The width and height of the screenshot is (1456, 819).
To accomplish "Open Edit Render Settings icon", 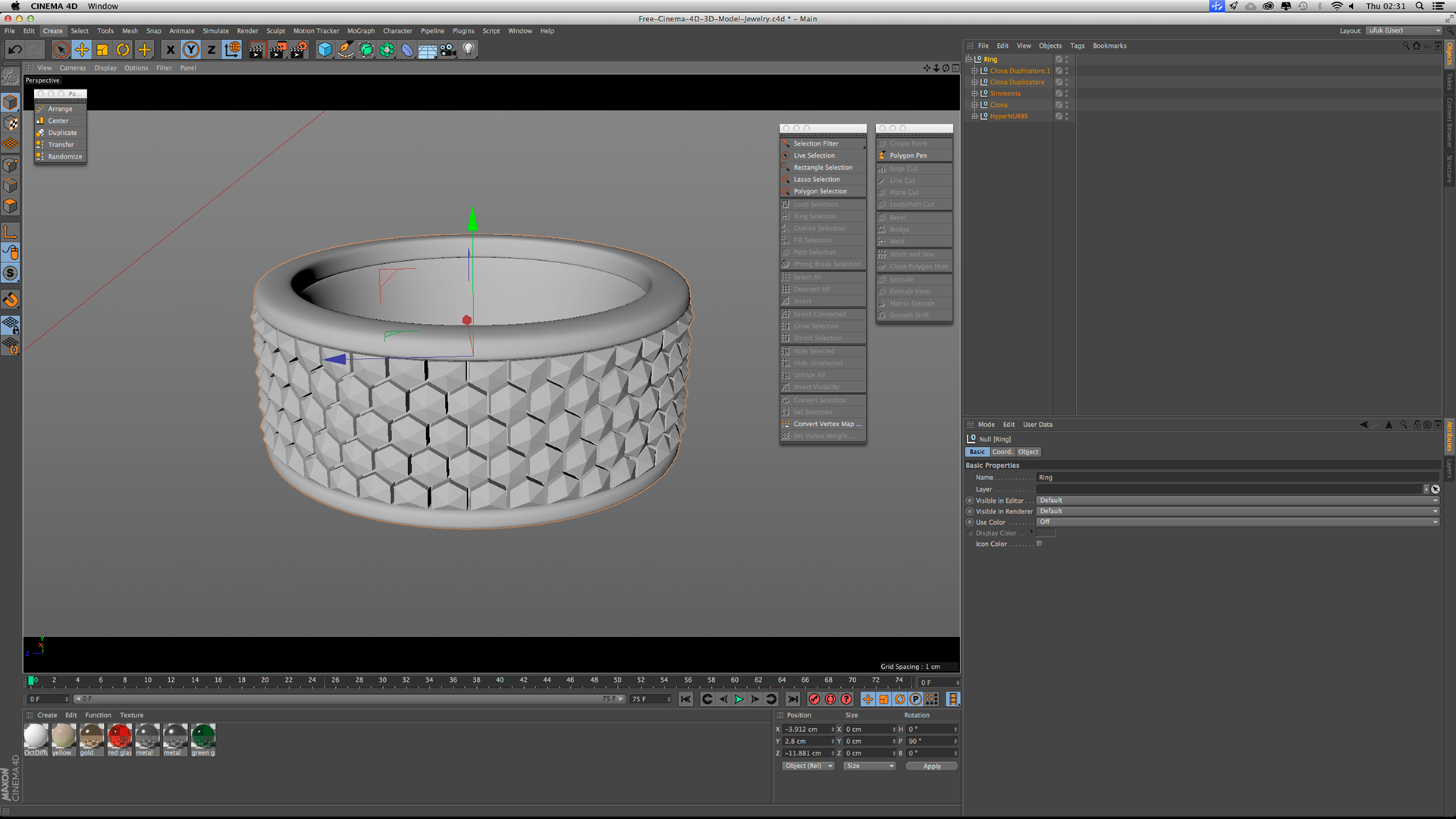I will click(299, 50).
